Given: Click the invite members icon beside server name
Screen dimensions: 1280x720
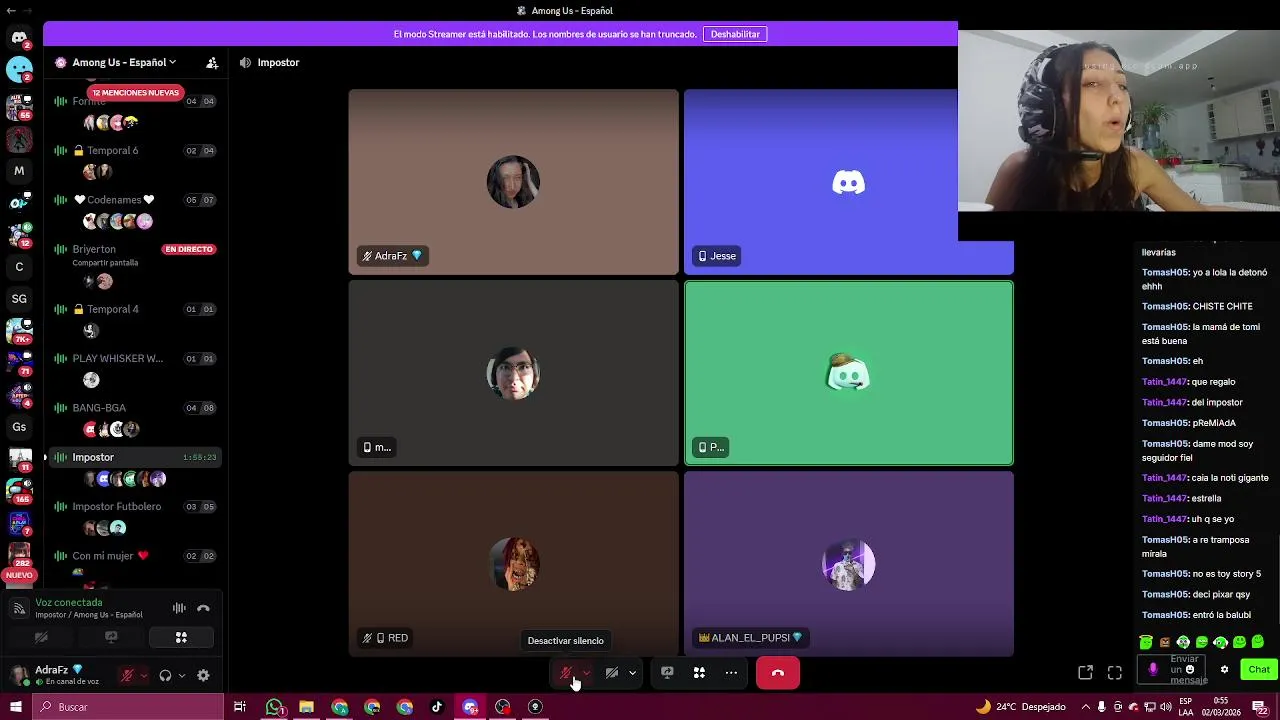Looking at the screenshot, I should pos(212,62).
